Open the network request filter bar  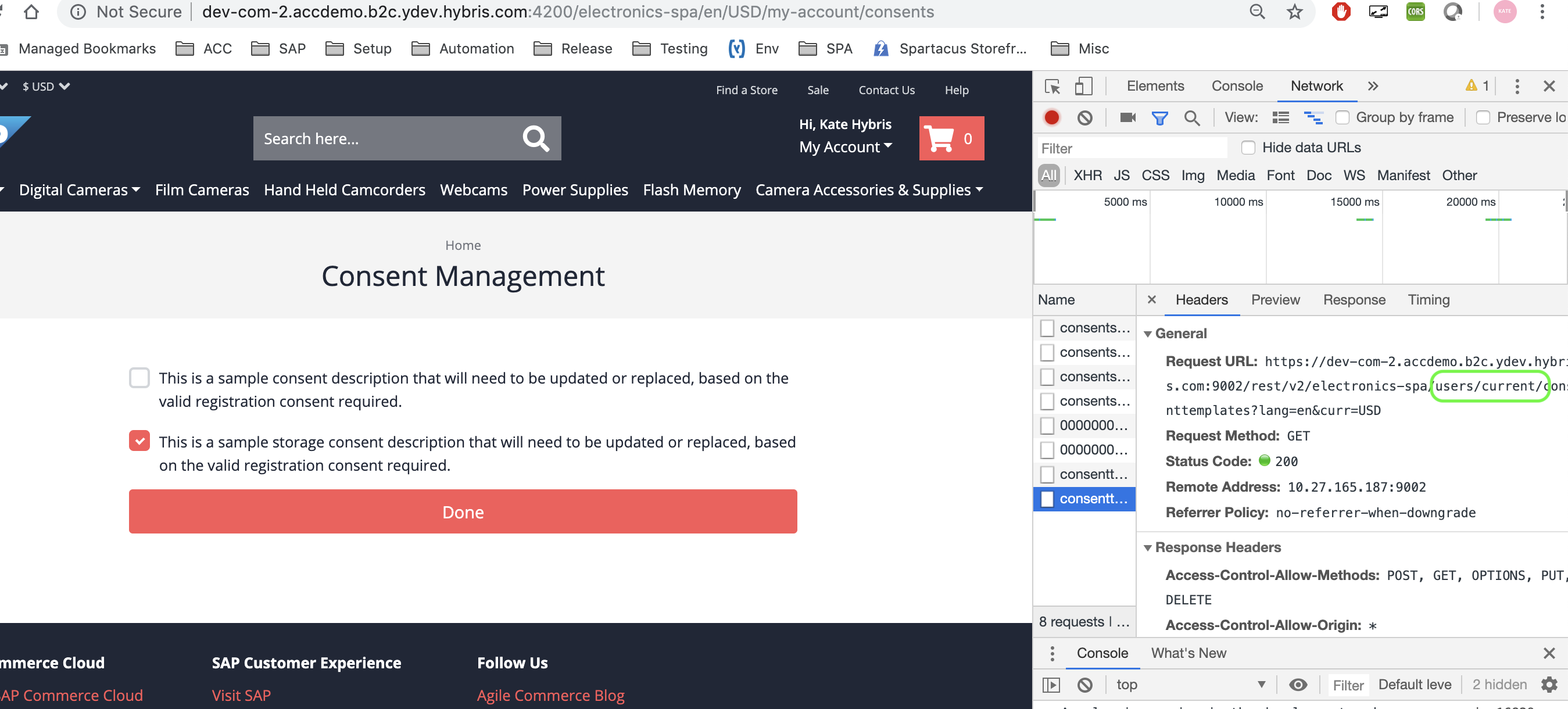pyautogui.click(x=1161, y=117)
